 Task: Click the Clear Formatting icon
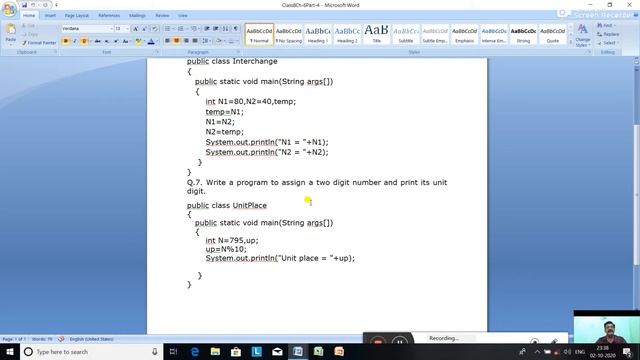155,29
